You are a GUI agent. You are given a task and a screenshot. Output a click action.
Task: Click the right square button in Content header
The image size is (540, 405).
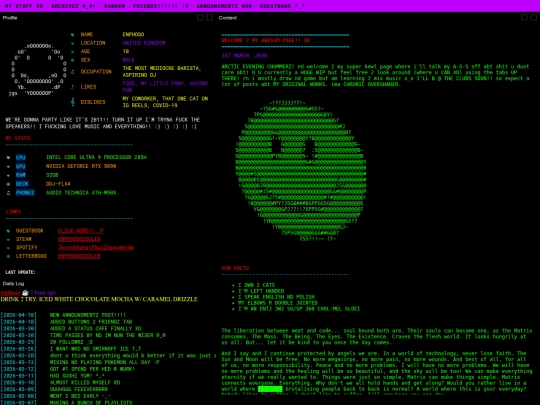pyautogui.click(x=533, y=18)
